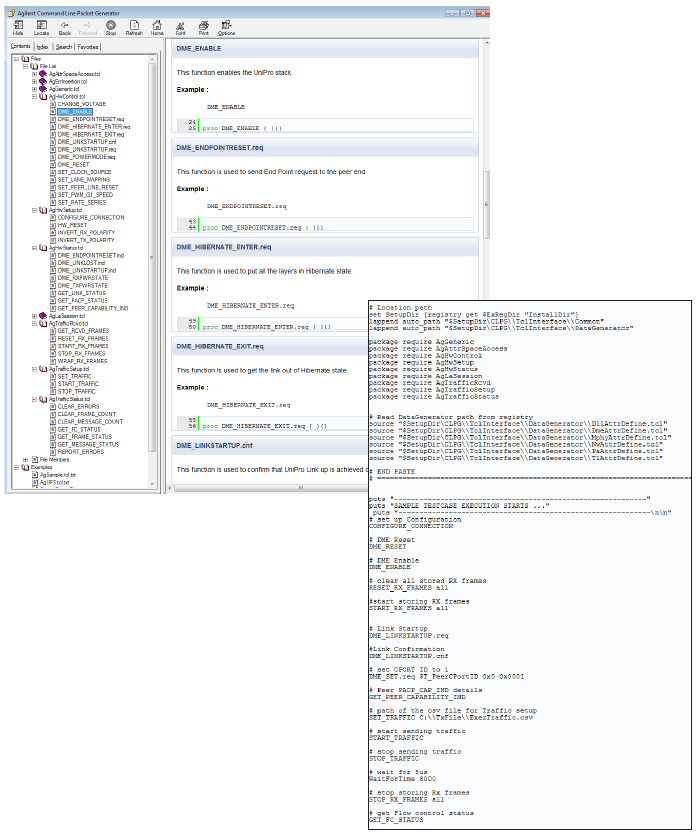696x835 pixels.
Task: Select HW_RESET tree item
Action: click(x=72, y=225)
